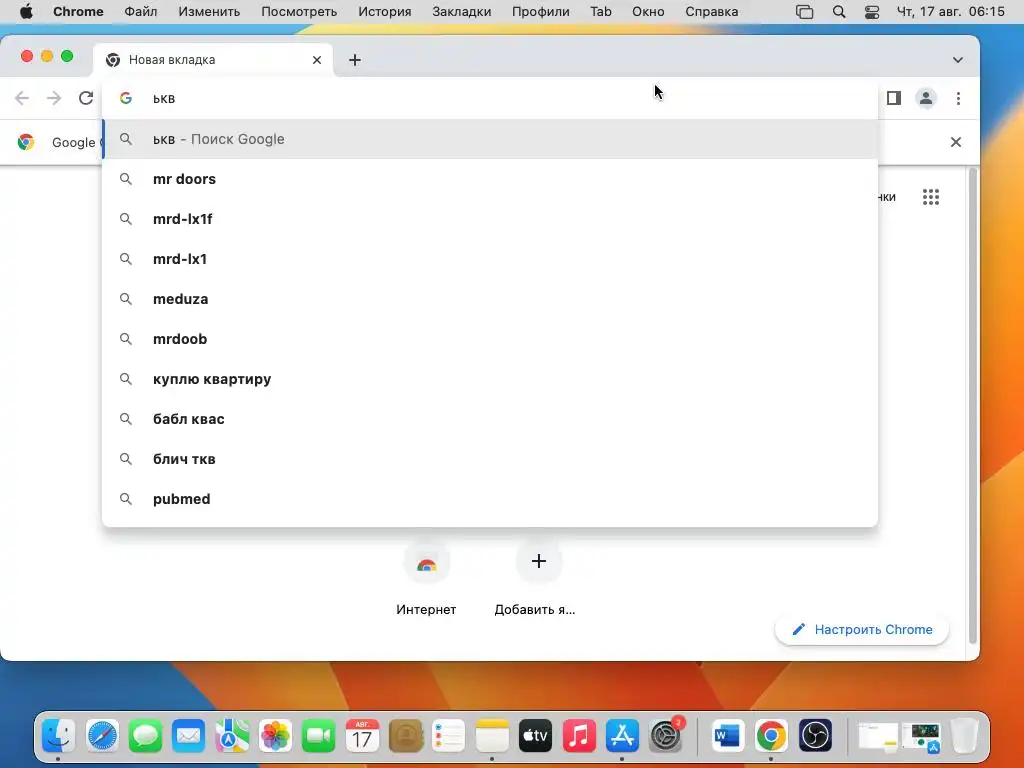
Task: Open Apple TV from the Dock
Action: 536,736
